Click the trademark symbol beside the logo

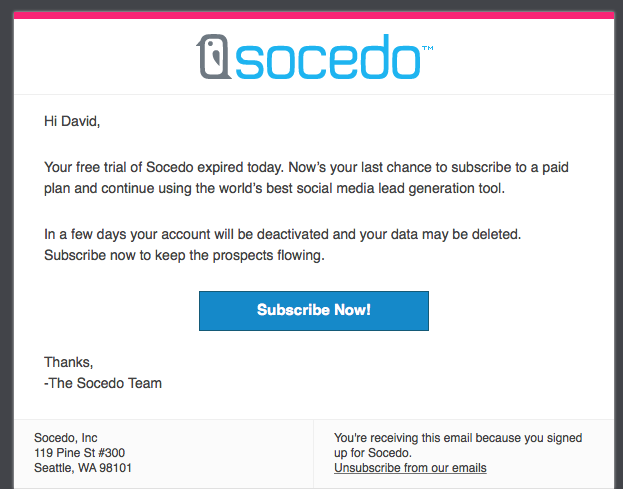click(x=428, y=47)
